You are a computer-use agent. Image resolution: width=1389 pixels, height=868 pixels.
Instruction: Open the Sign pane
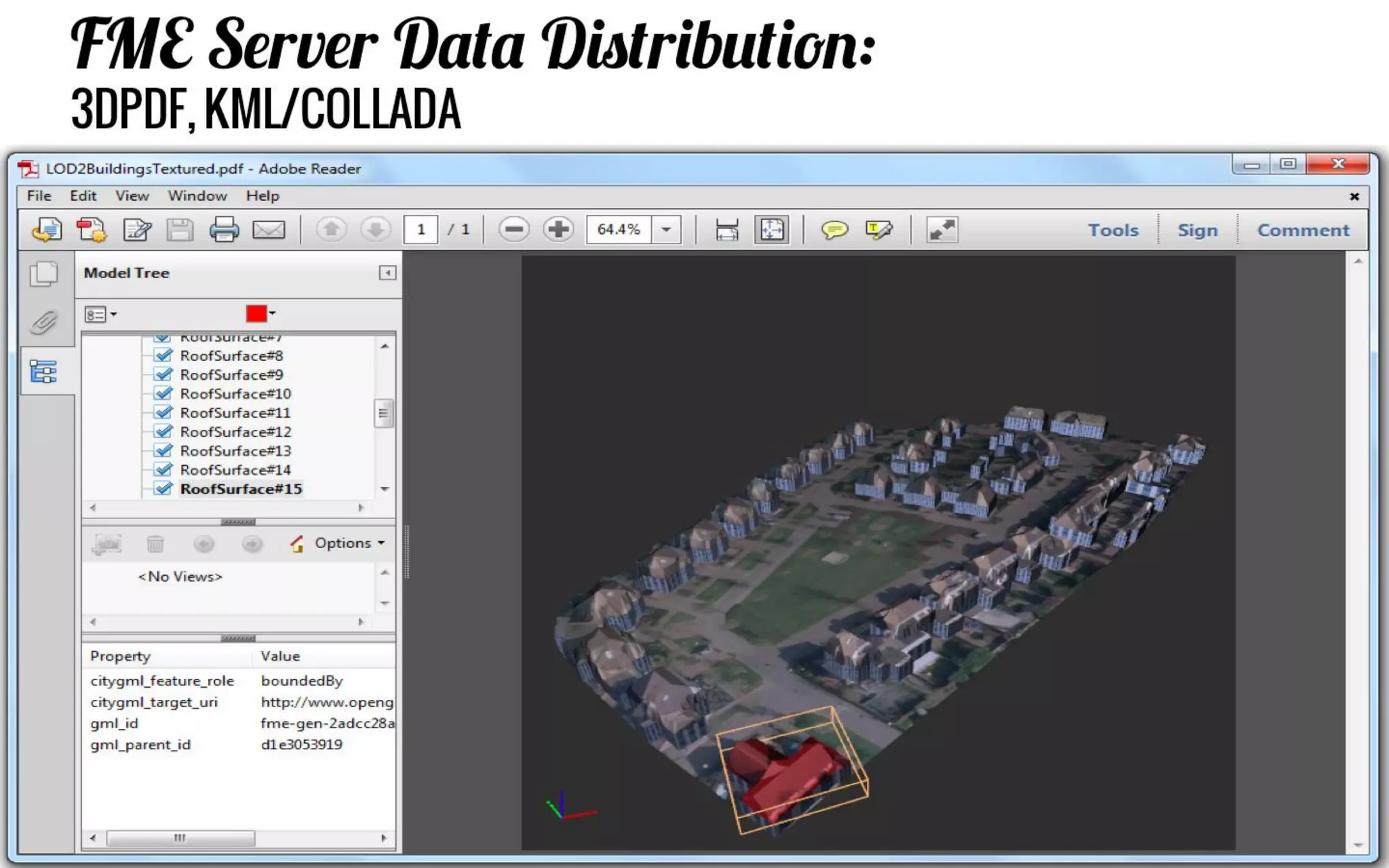tap(1197, 231)
